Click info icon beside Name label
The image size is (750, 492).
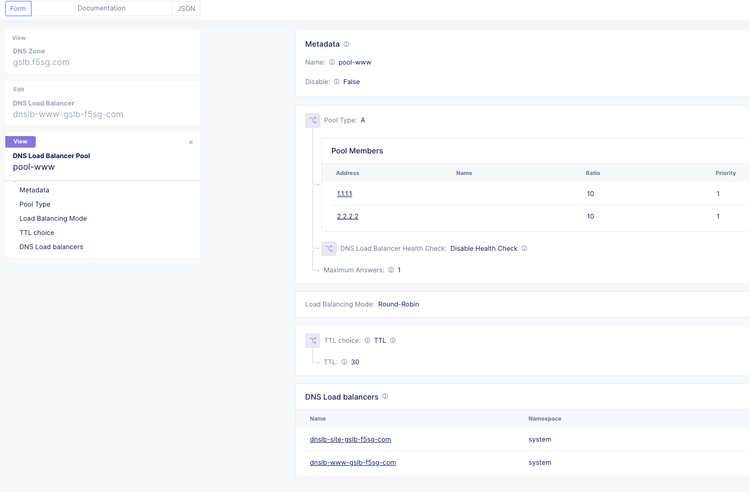coord(332,62)
